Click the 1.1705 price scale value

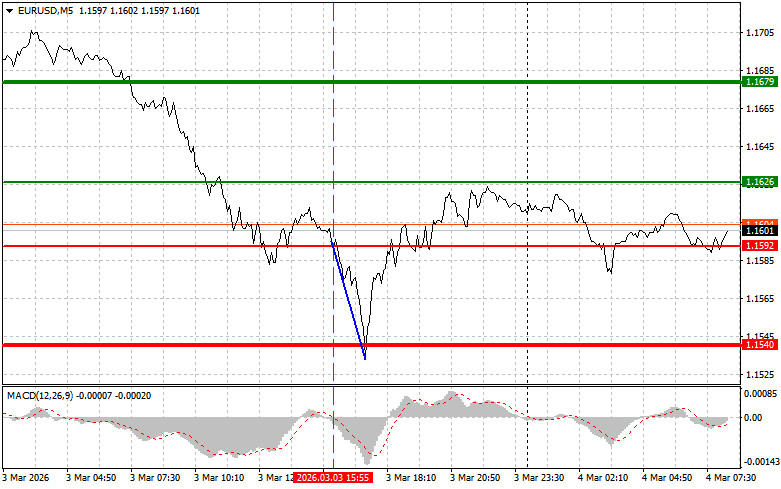pyautogui.click(x=756, y=32)
